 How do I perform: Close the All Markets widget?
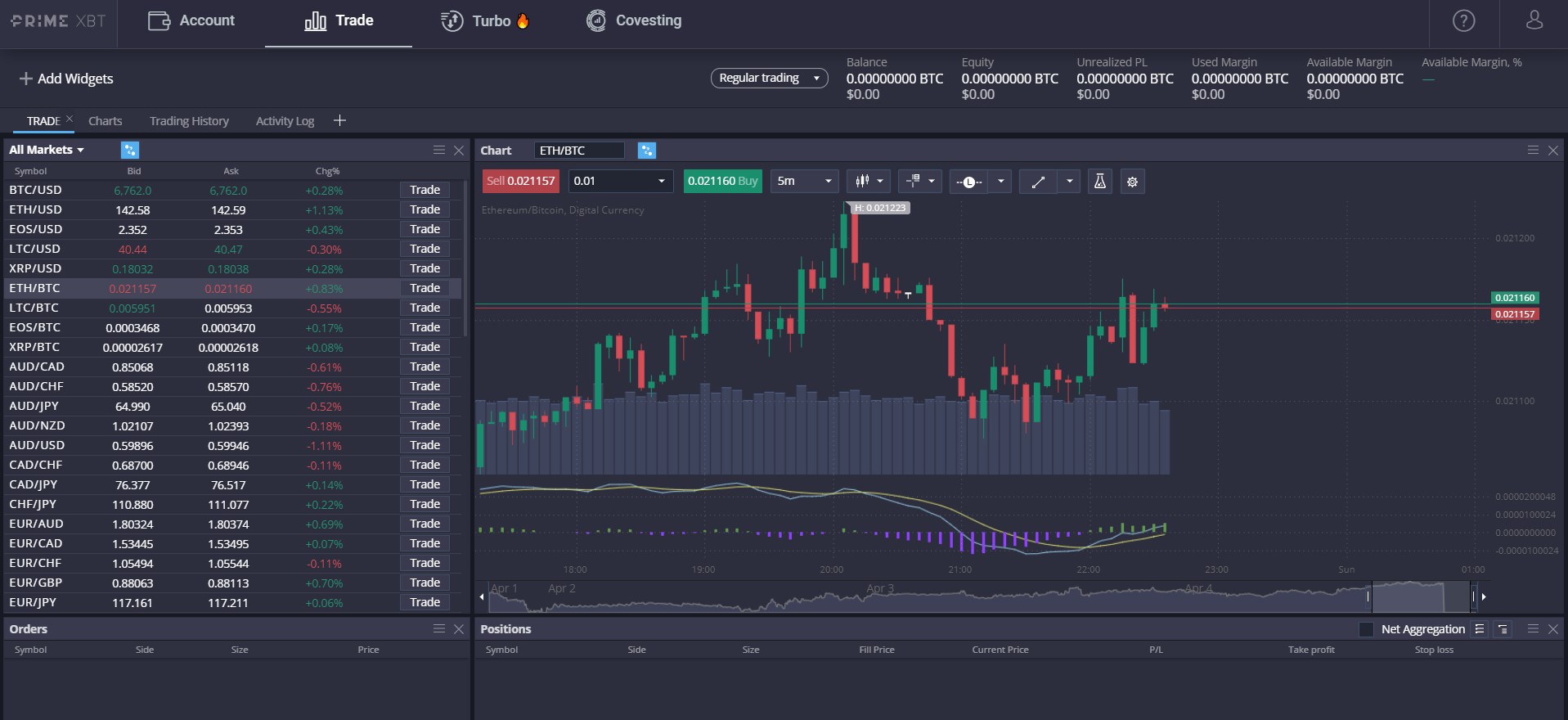point(459,150)
